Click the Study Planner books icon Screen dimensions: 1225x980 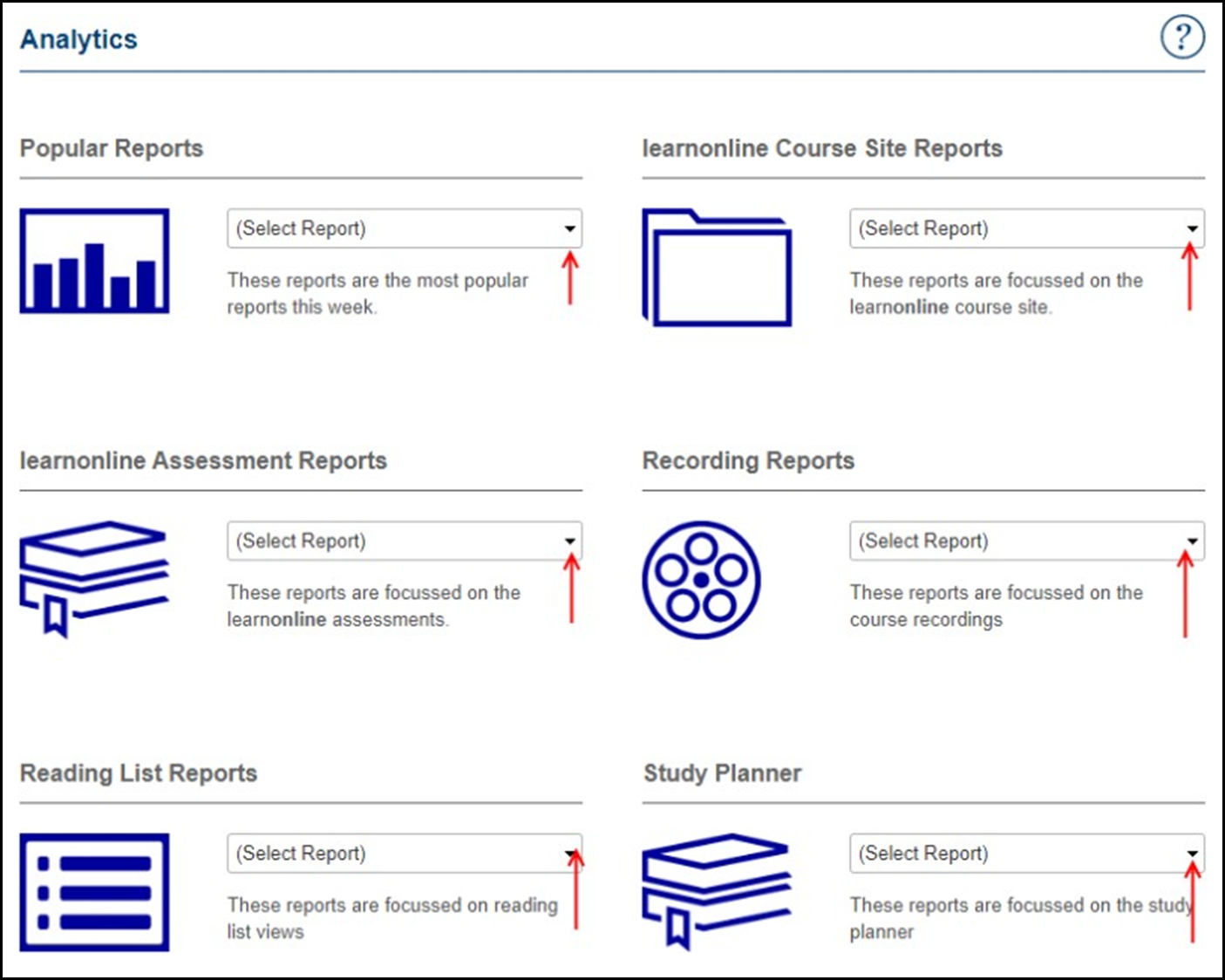click(x=716, y=890)
